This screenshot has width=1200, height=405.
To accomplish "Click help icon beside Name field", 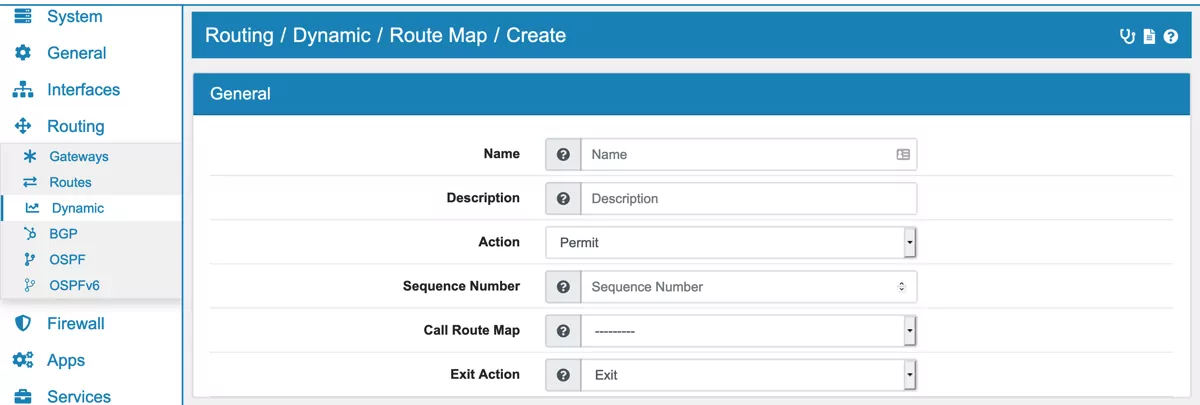I will pyautogui.click(x=563, y=155).
